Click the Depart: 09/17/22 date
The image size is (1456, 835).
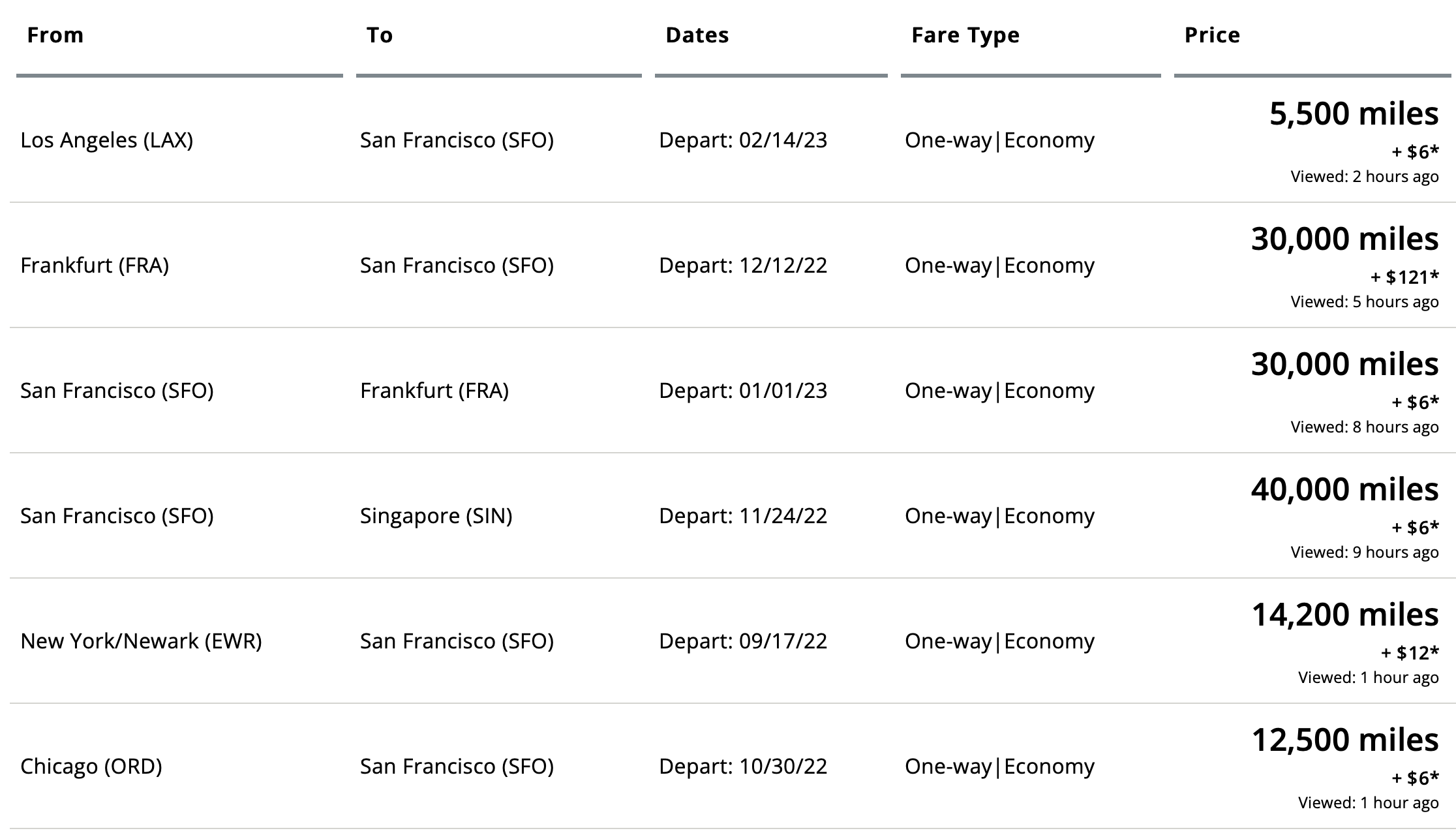point(743,641)
